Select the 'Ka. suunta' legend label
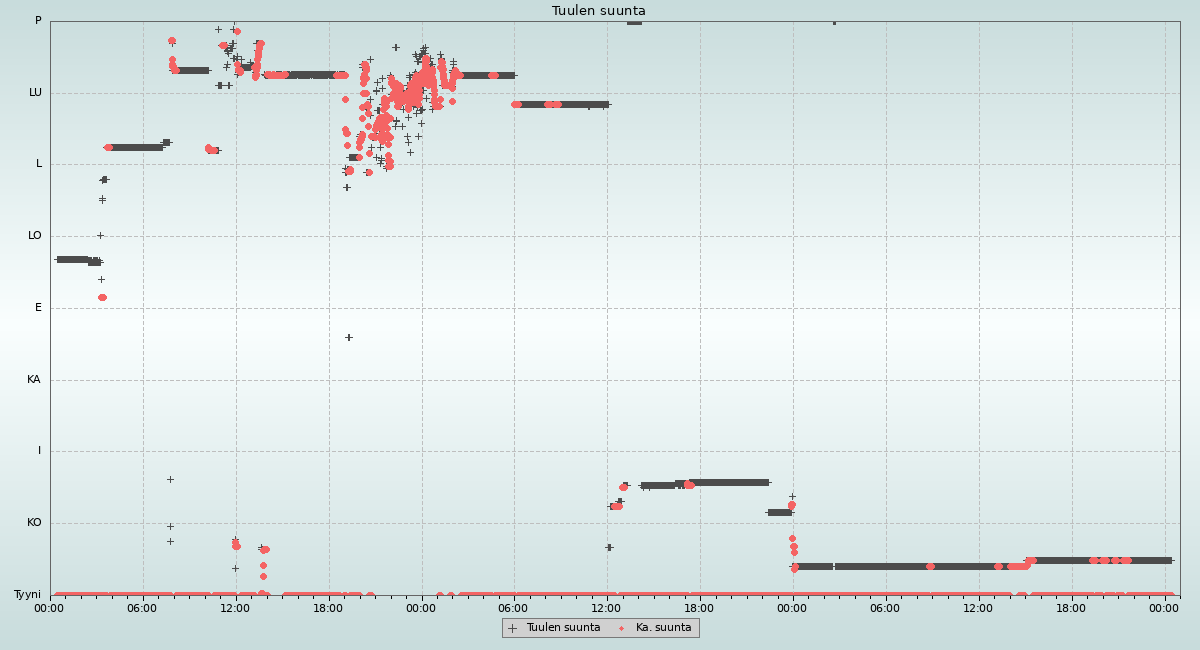The image size is (1200, 650). (x=663, y=628)
